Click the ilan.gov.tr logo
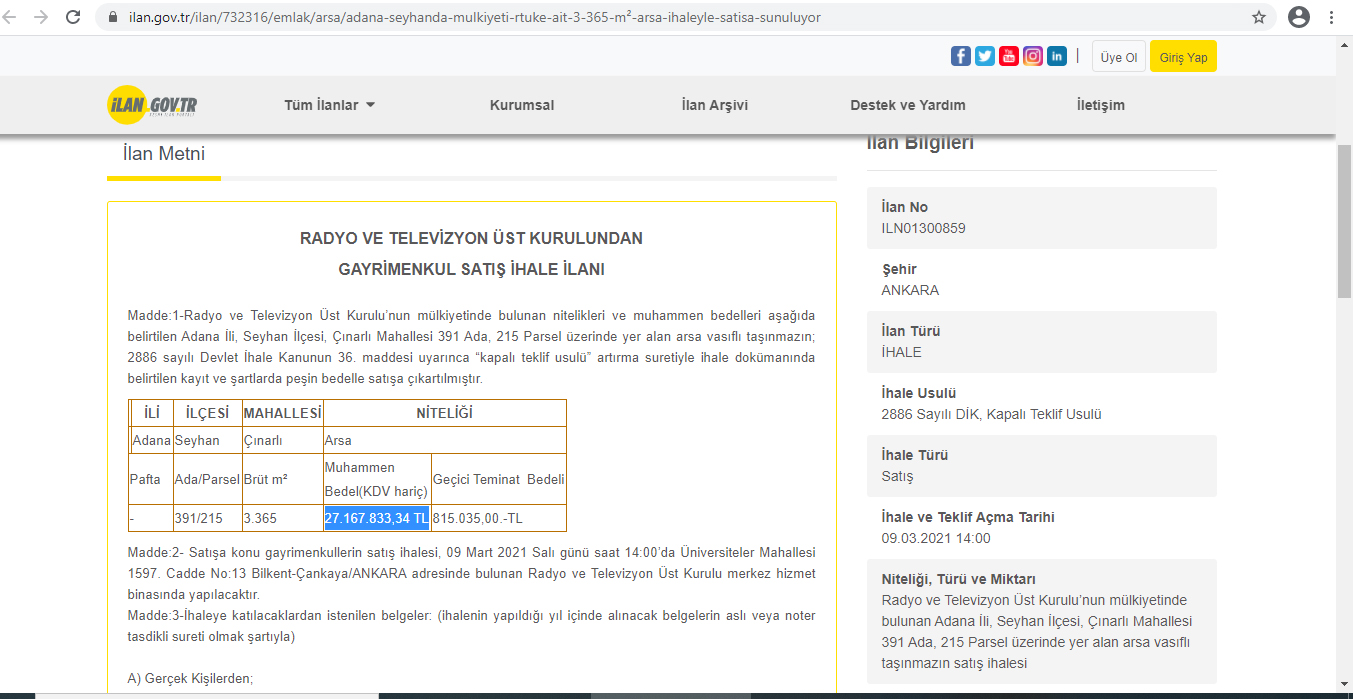1353x699 pixels. pos(153,105)
